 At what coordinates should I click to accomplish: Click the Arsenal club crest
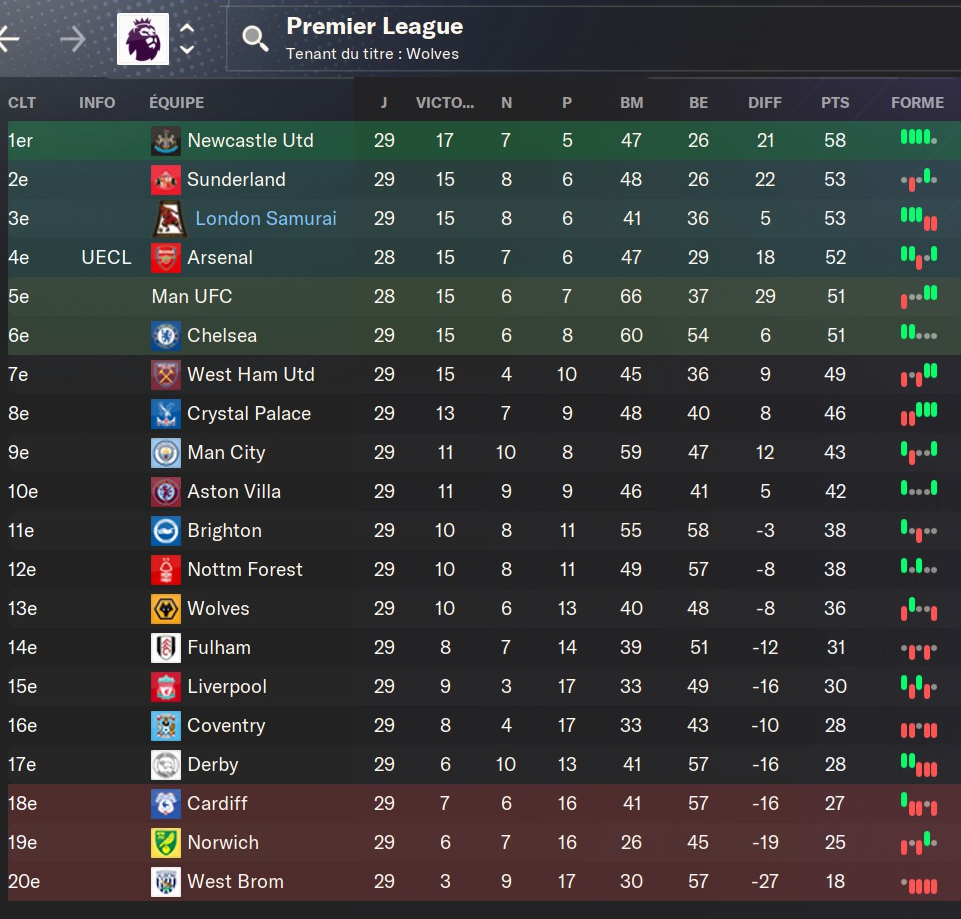pyautogui.click(x=165, y=257)
